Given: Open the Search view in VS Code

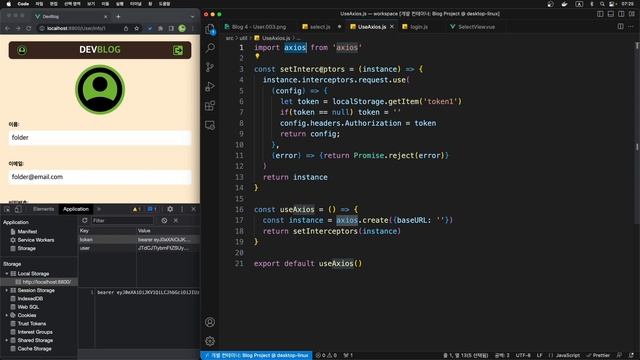Looking at the screenshot, I should pyautogui.click(x=210, y=48).
